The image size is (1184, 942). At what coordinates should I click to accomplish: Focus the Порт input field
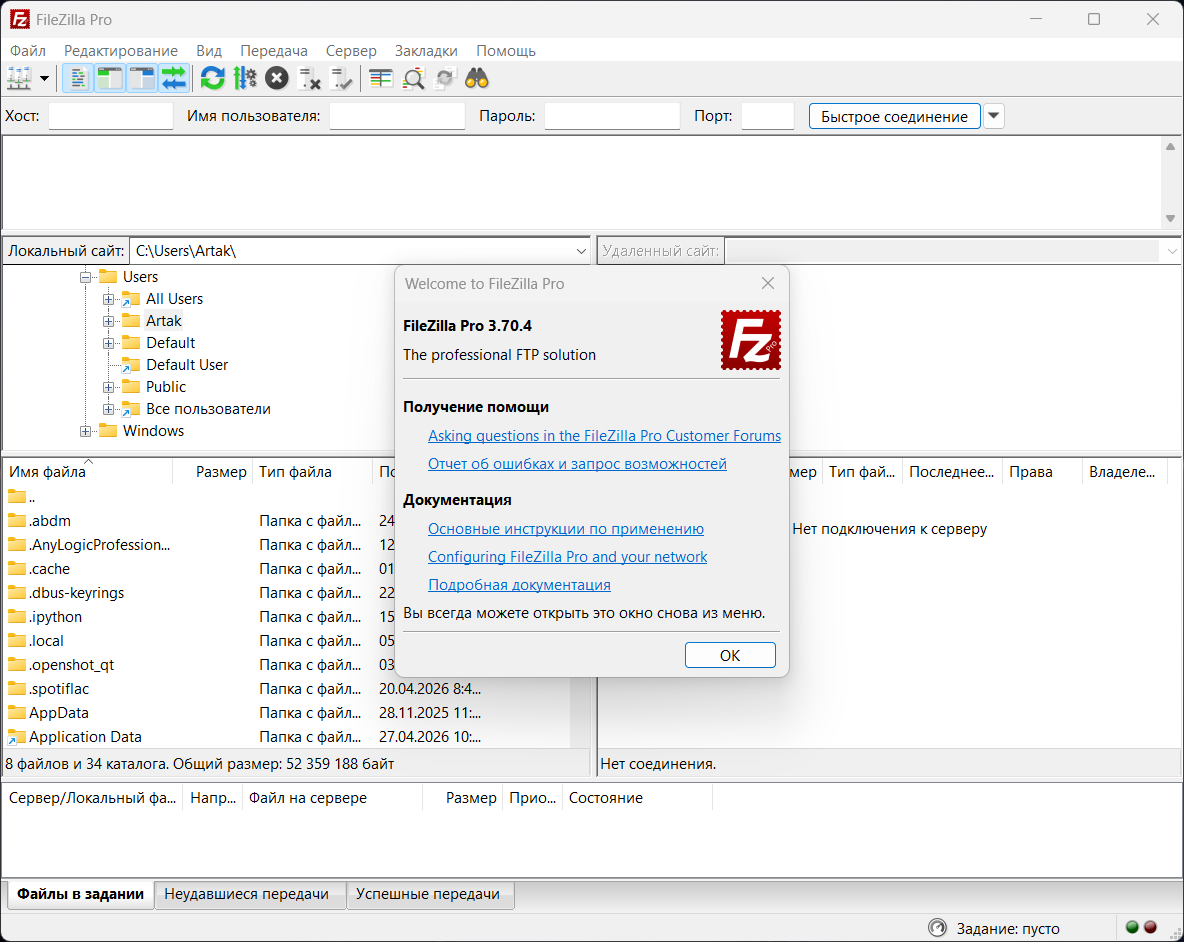click(768, 116)
